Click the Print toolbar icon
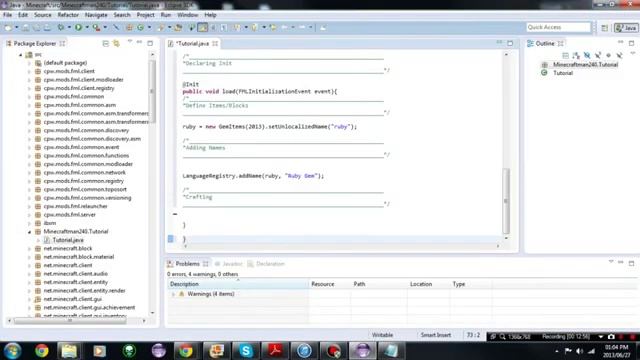The image size is (640, 360). click(47, 27)
